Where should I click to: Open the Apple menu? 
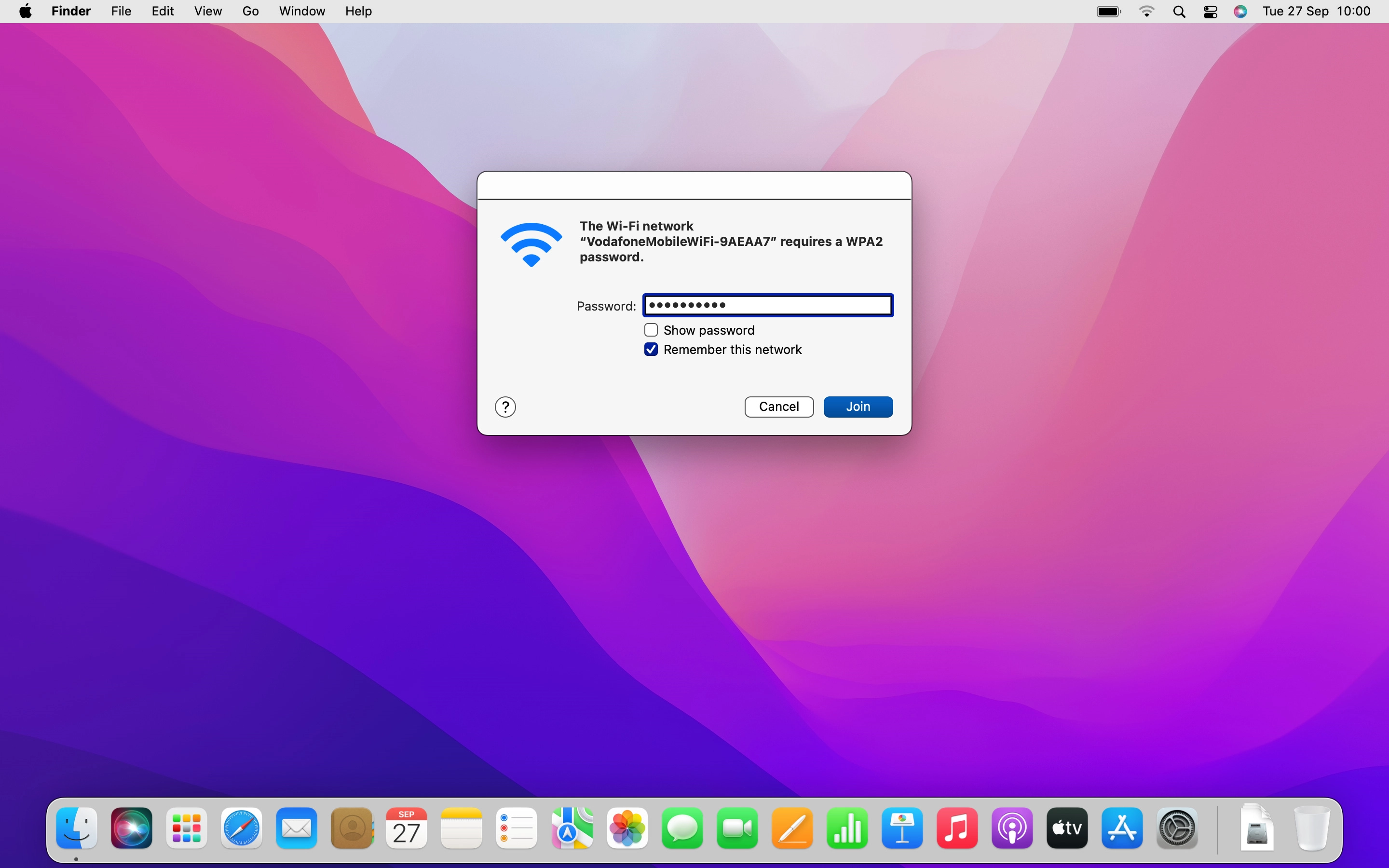point(25,12)
